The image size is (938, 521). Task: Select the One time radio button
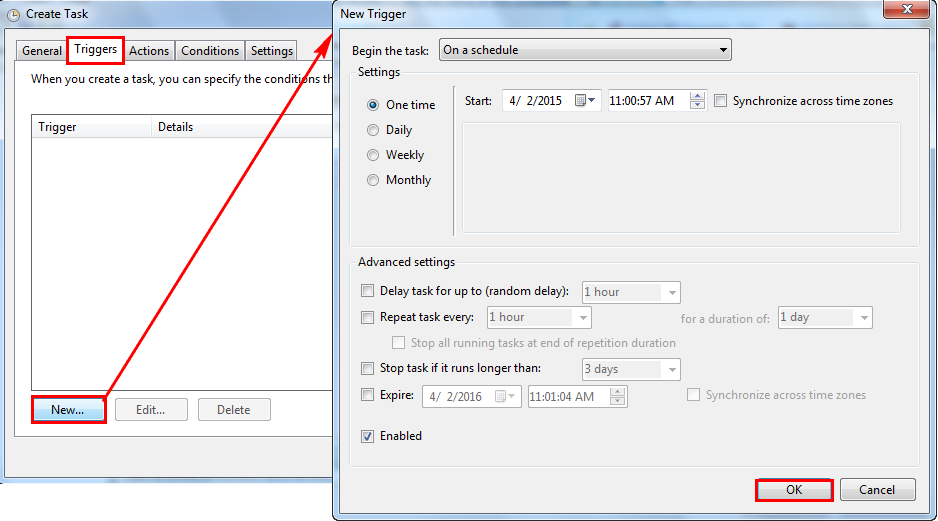click(373, 105)
